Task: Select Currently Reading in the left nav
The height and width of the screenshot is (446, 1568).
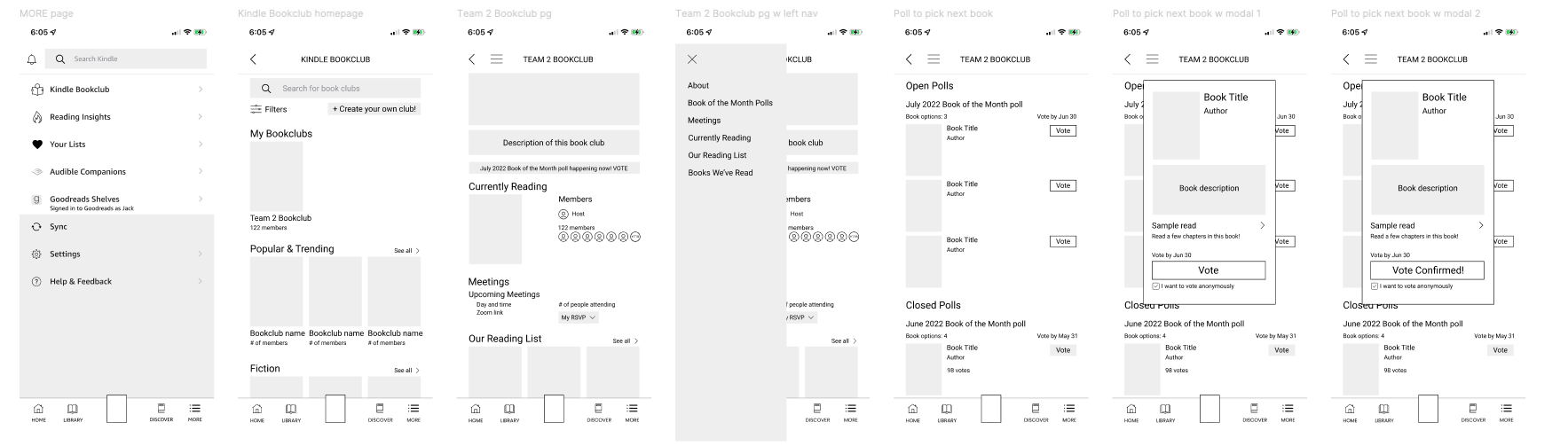Action: pyautogui.click(x=720, y=138)
